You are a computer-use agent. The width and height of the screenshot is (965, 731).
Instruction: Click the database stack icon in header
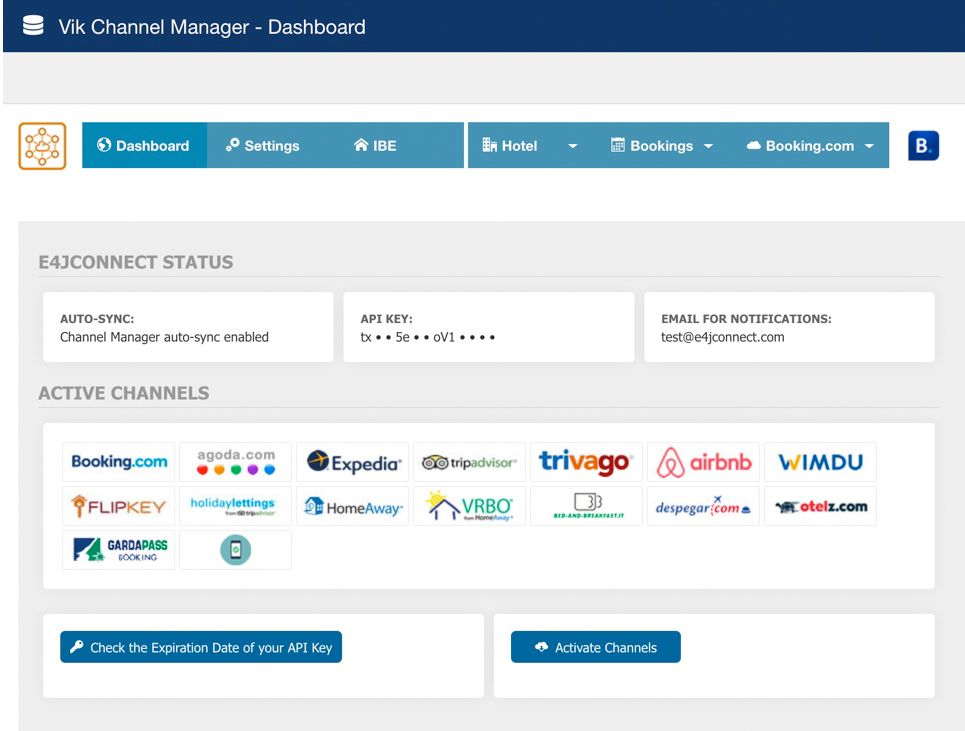[33, 26]
